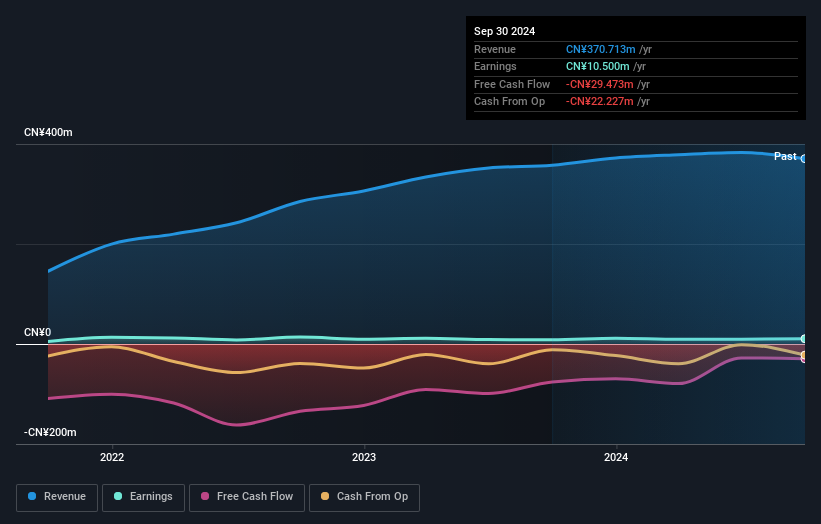Click the CN¥370.713m revenue value

point(601,49)
